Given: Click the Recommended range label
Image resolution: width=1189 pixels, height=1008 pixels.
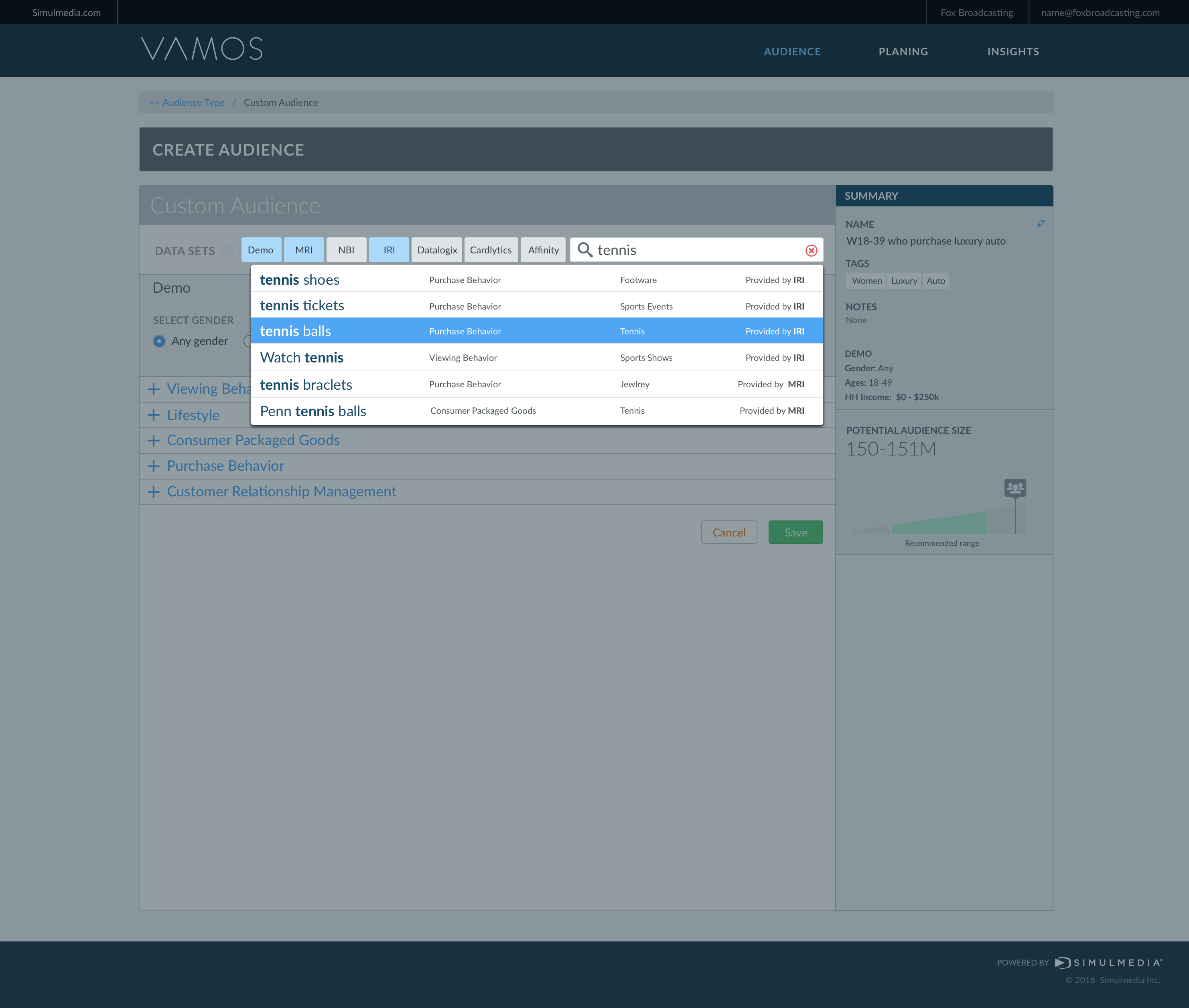Looking at the screenshot, I should coord(942,543).
